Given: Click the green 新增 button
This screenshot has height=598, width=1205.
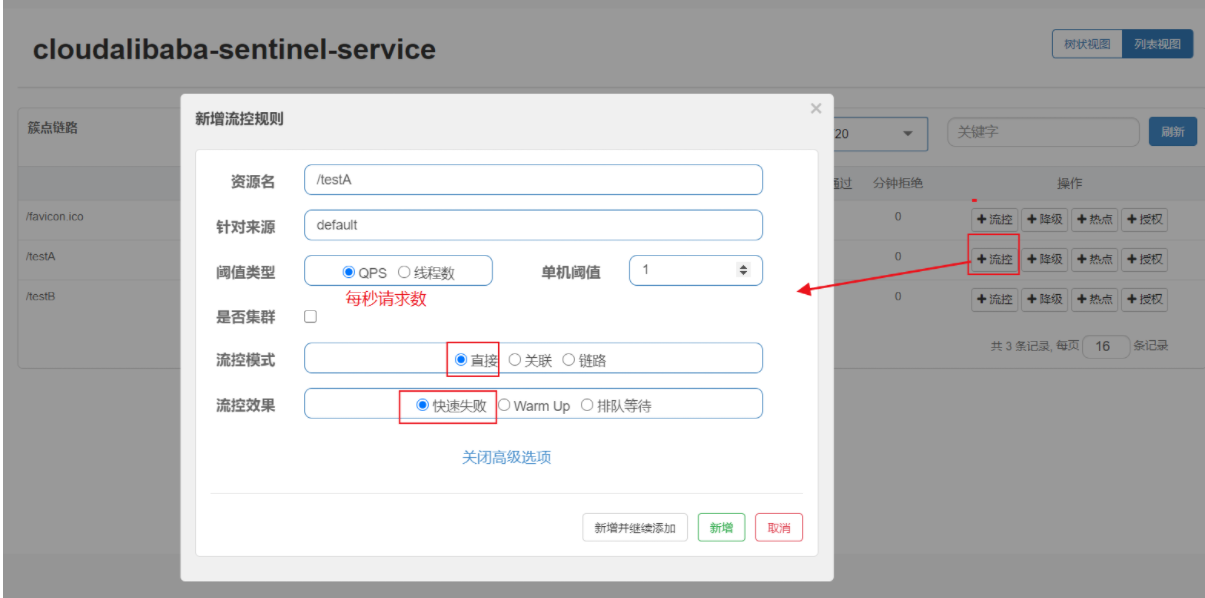Looking at the screenshot, I should pyautogui.click(x=721, y=528).
